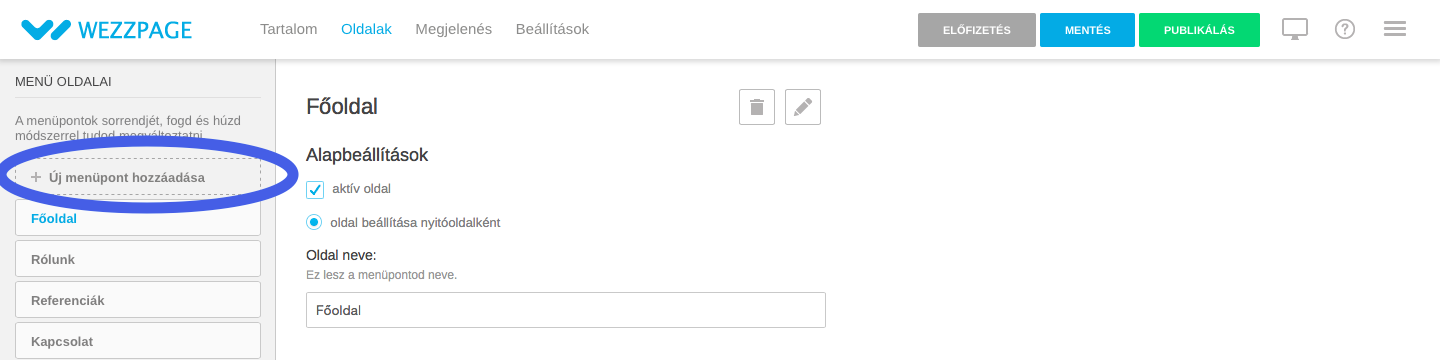Viewport: 1440px width, 360px height.
Task: Select Kapcsolat page in menu list
Action: point(138,341)
